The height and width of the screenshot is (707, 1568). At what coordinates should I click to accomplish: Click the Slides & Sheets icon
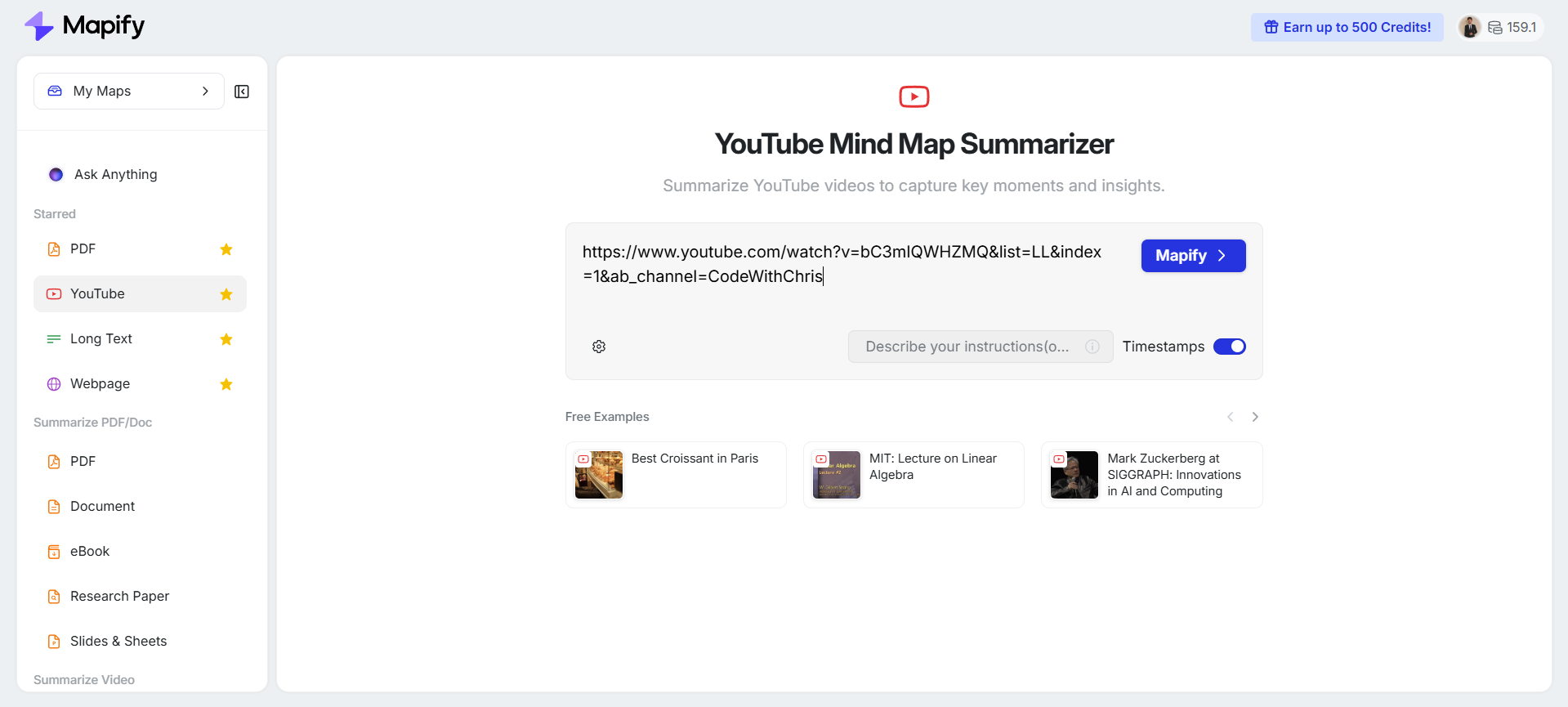[54, 642]
